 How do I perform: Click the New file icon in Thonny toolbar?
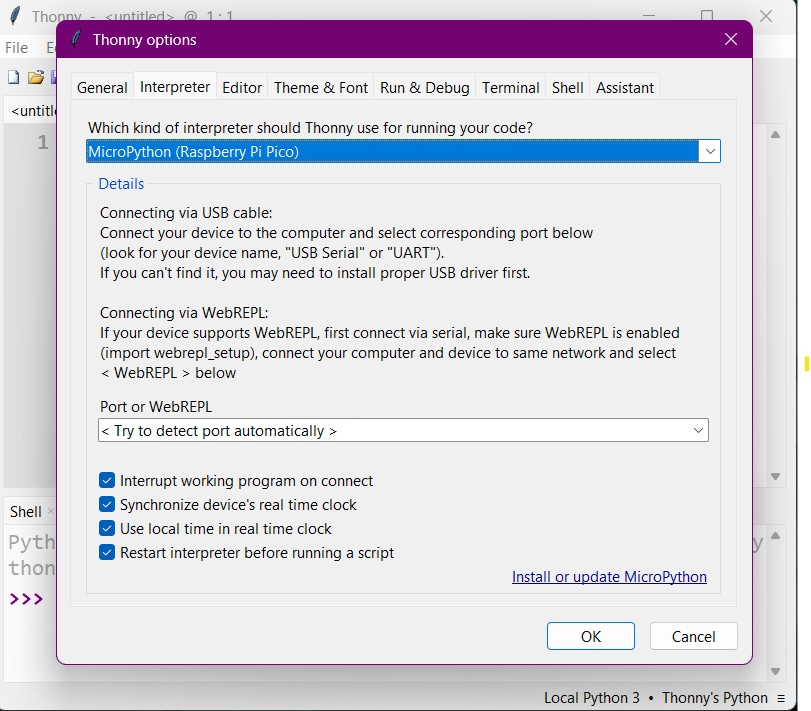13,77
